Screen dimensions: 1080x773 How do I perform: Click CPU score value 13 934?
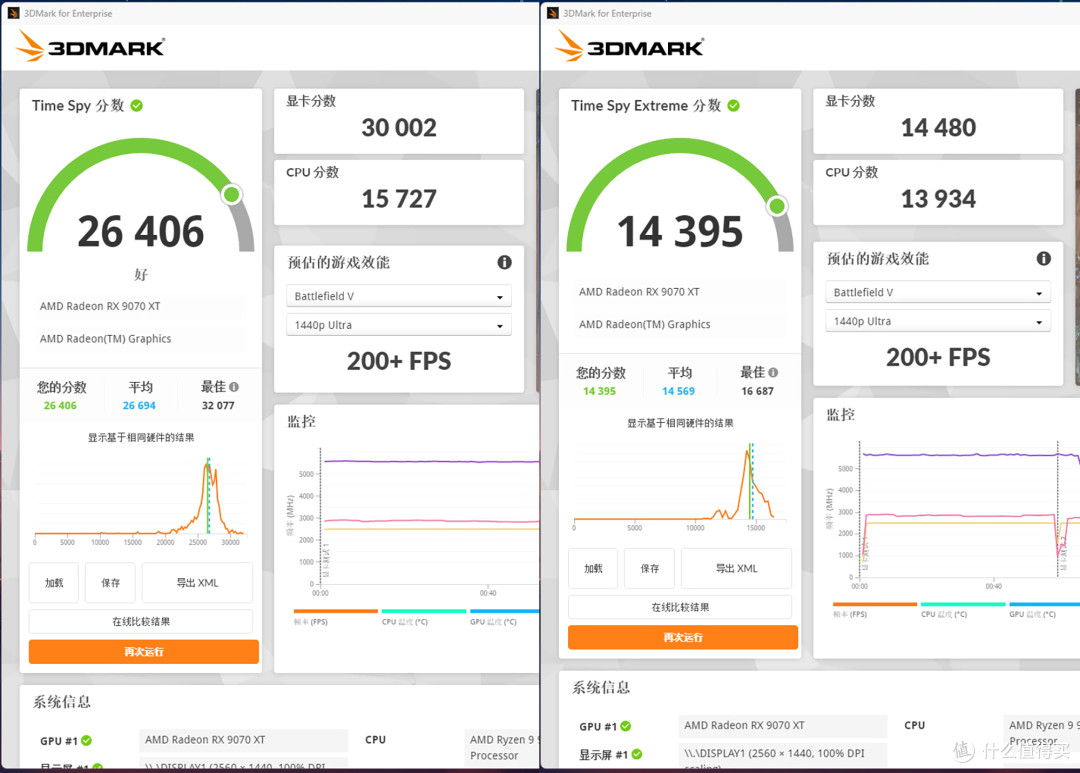point(938,199)
